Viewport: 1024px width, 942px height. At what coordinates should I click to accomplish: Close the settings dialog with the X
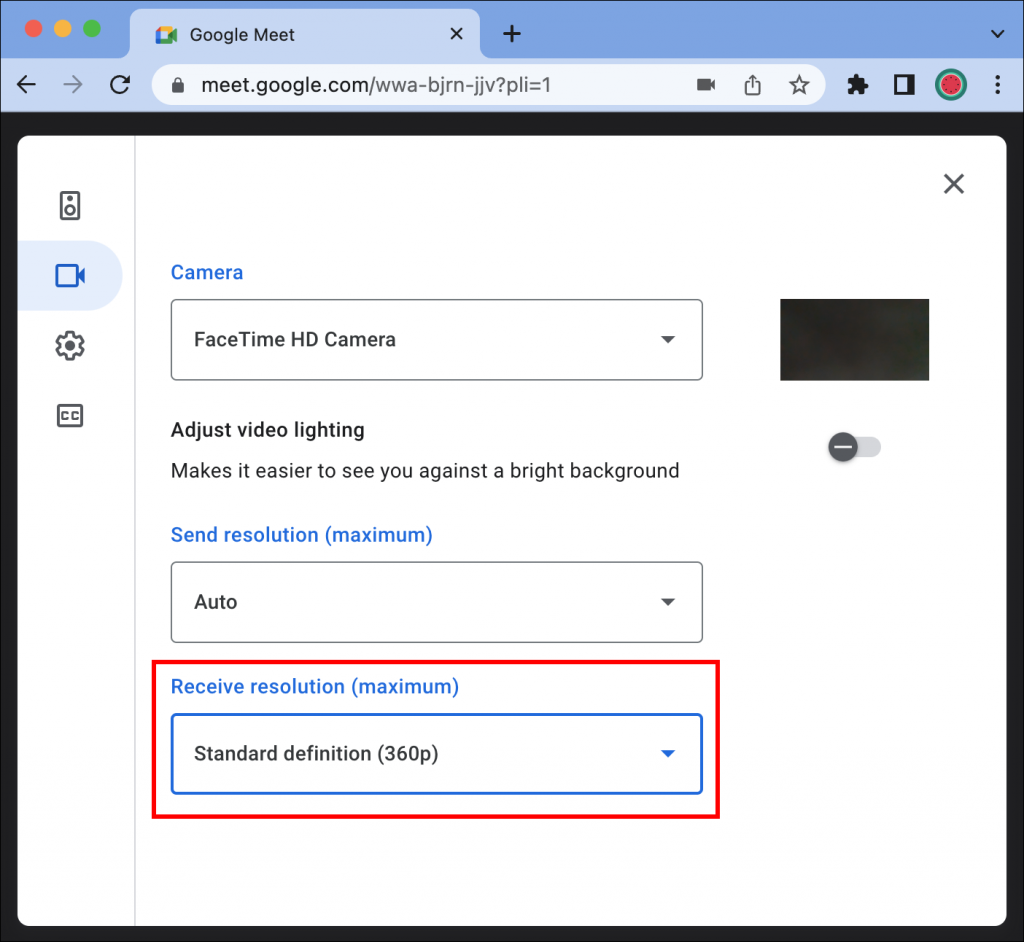point(953,184)
